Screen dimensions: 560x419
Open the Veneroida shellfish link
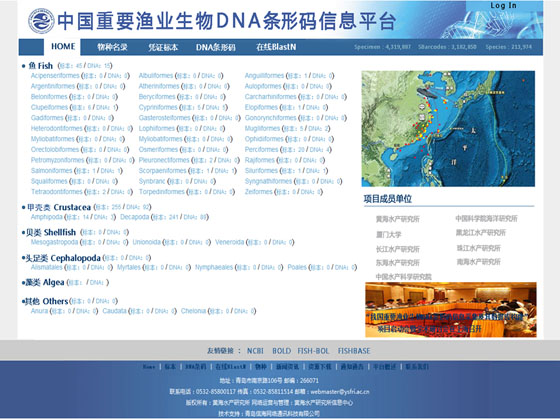point(230,242)
